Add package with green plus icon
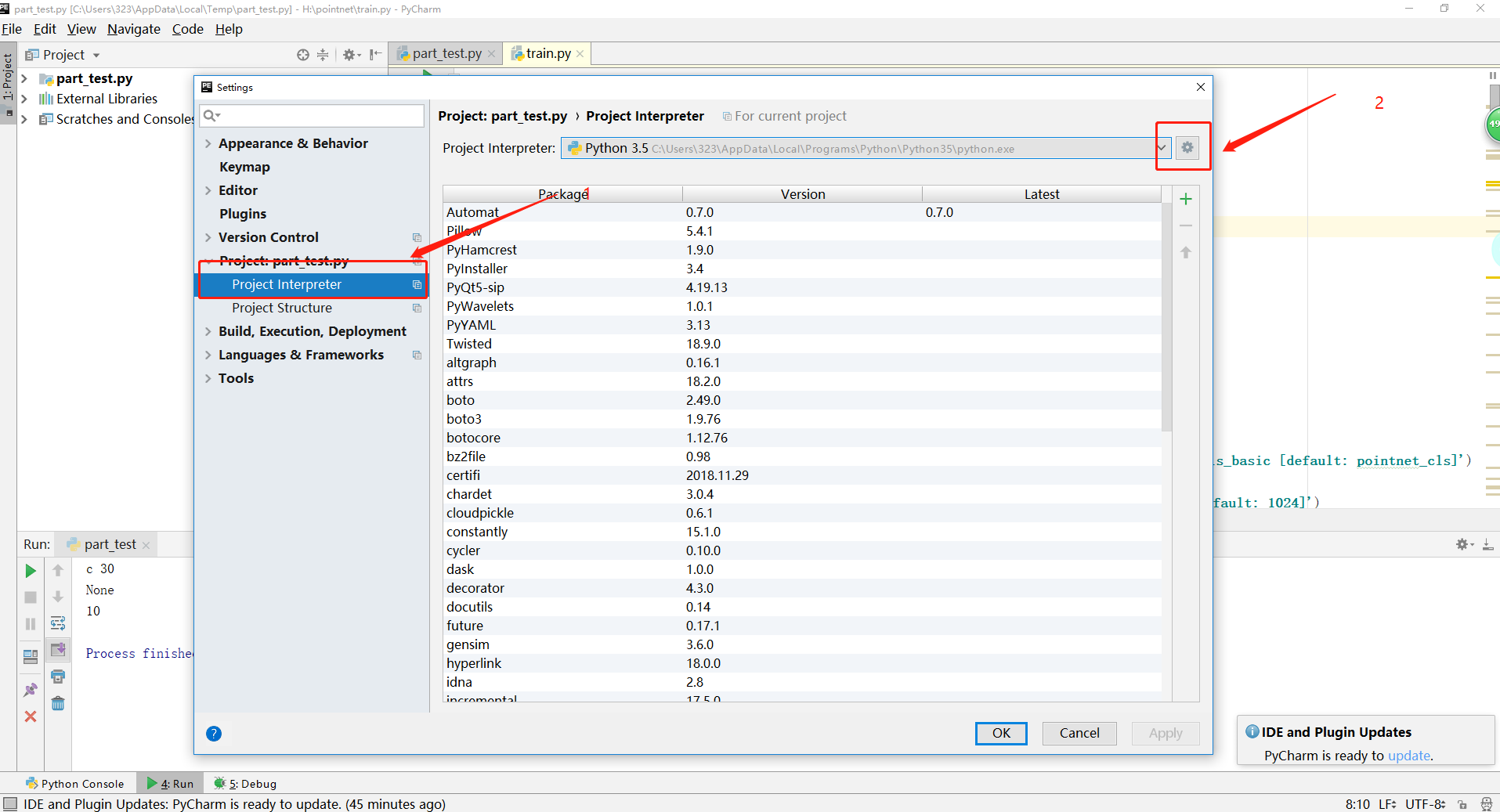 1186,199
